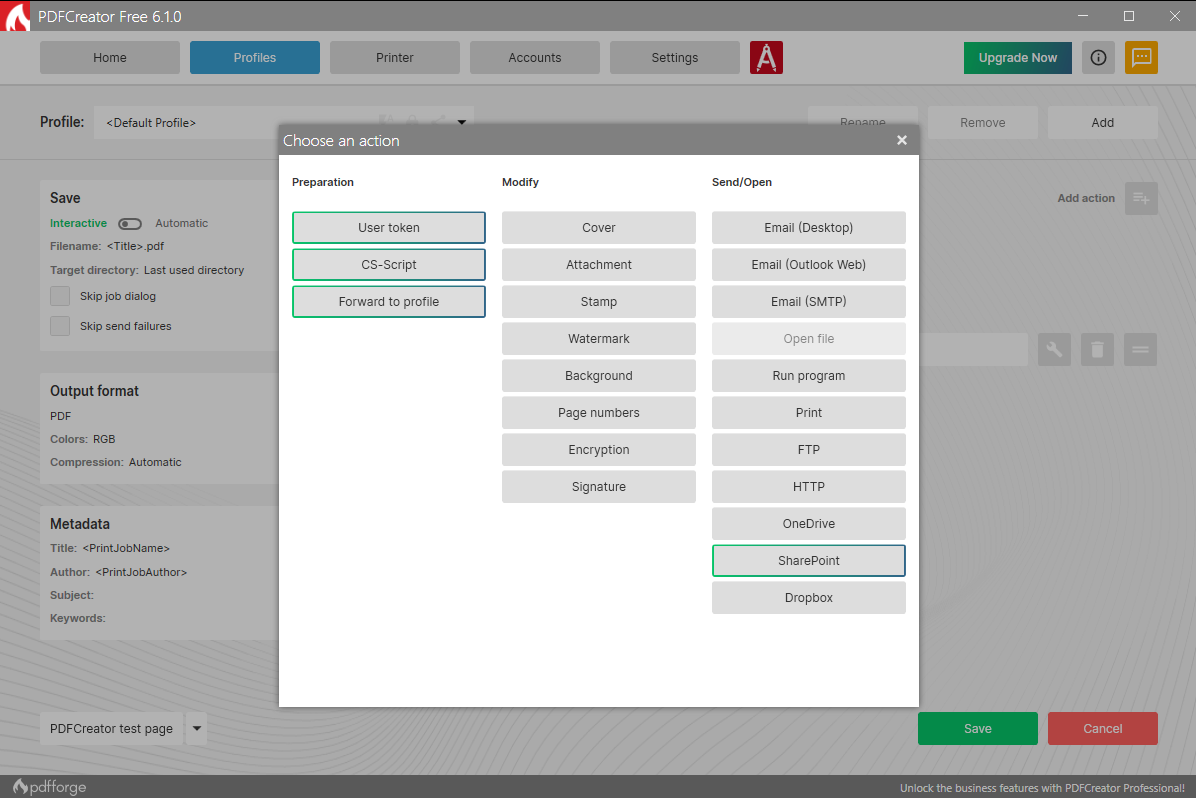
Task: Choose the CS-Script action
Action: (389, 265)
